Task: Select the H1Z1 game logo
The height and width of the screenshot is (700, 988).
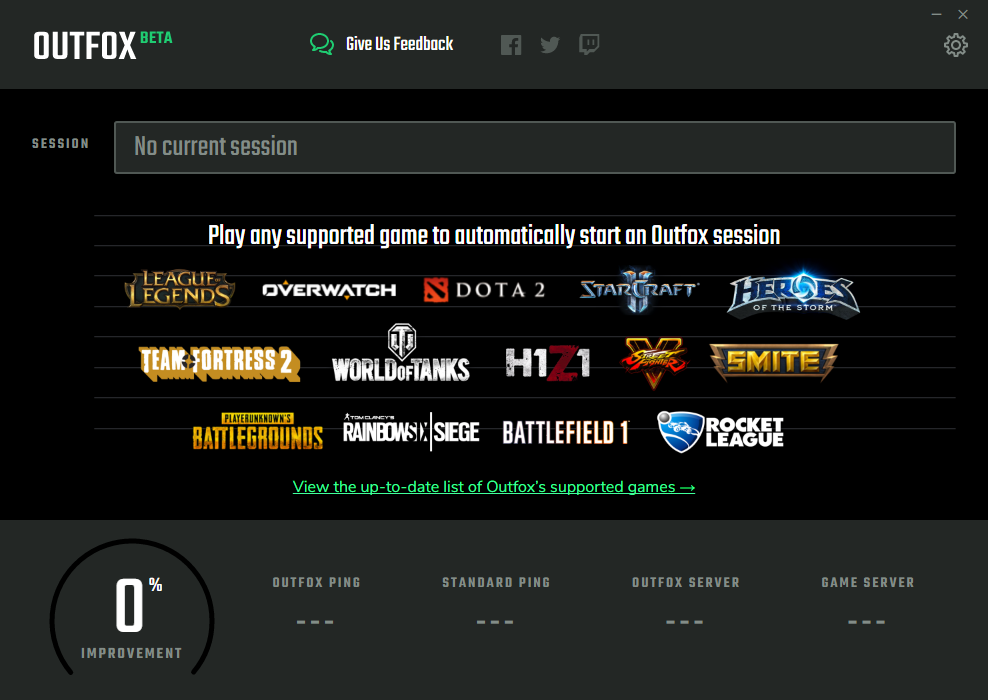Action: [x=548, y=362]
